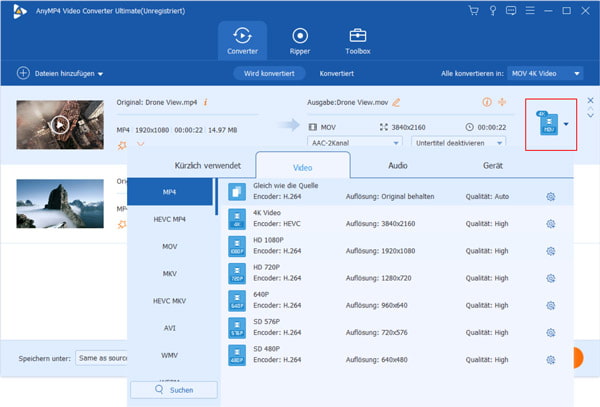This screenshot has width=600, height=407.
Task: Open the shopping cart icon
Action: tap(473, 11)
